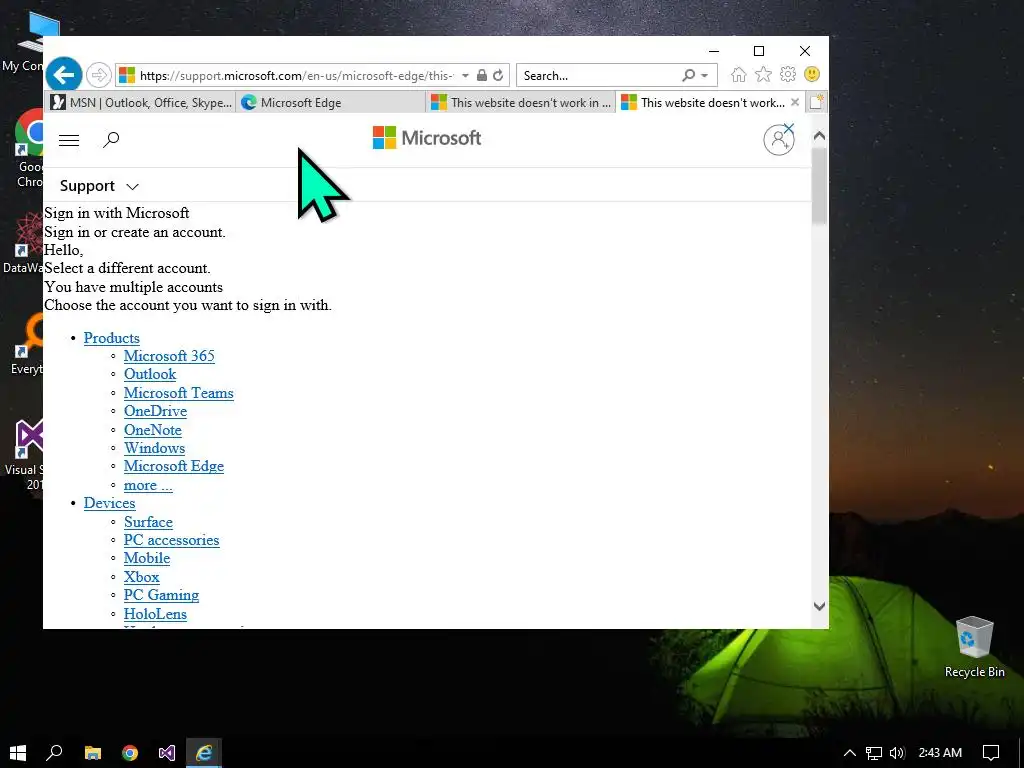
Task: Open the PC accessories link
Action: pos(172,540)
